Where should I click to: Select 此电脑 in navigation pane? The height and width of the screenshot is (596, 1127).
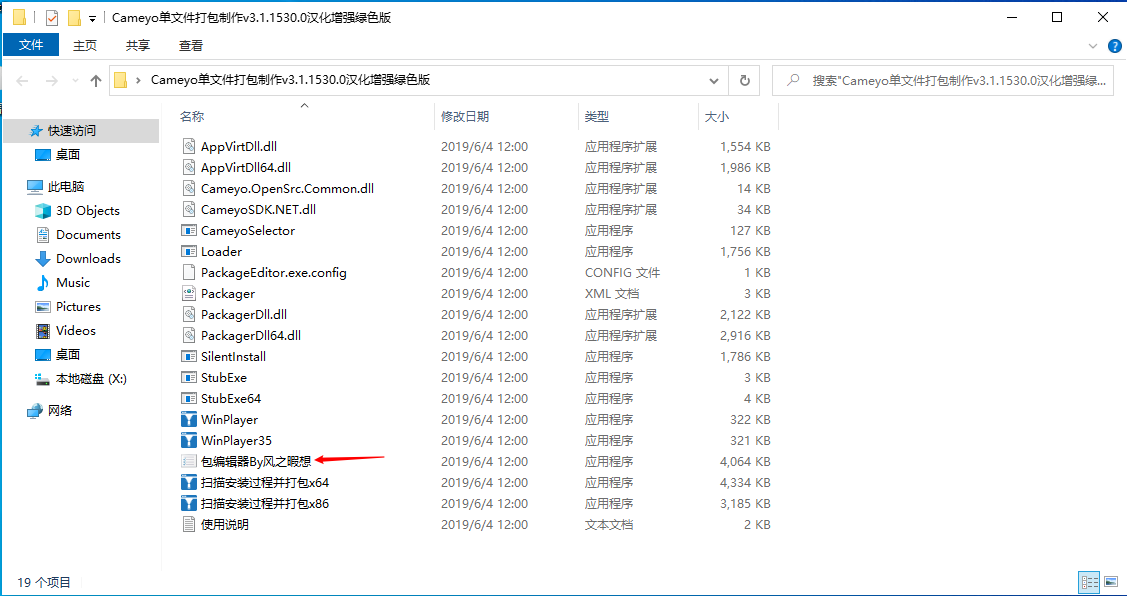tap(66, 187)
